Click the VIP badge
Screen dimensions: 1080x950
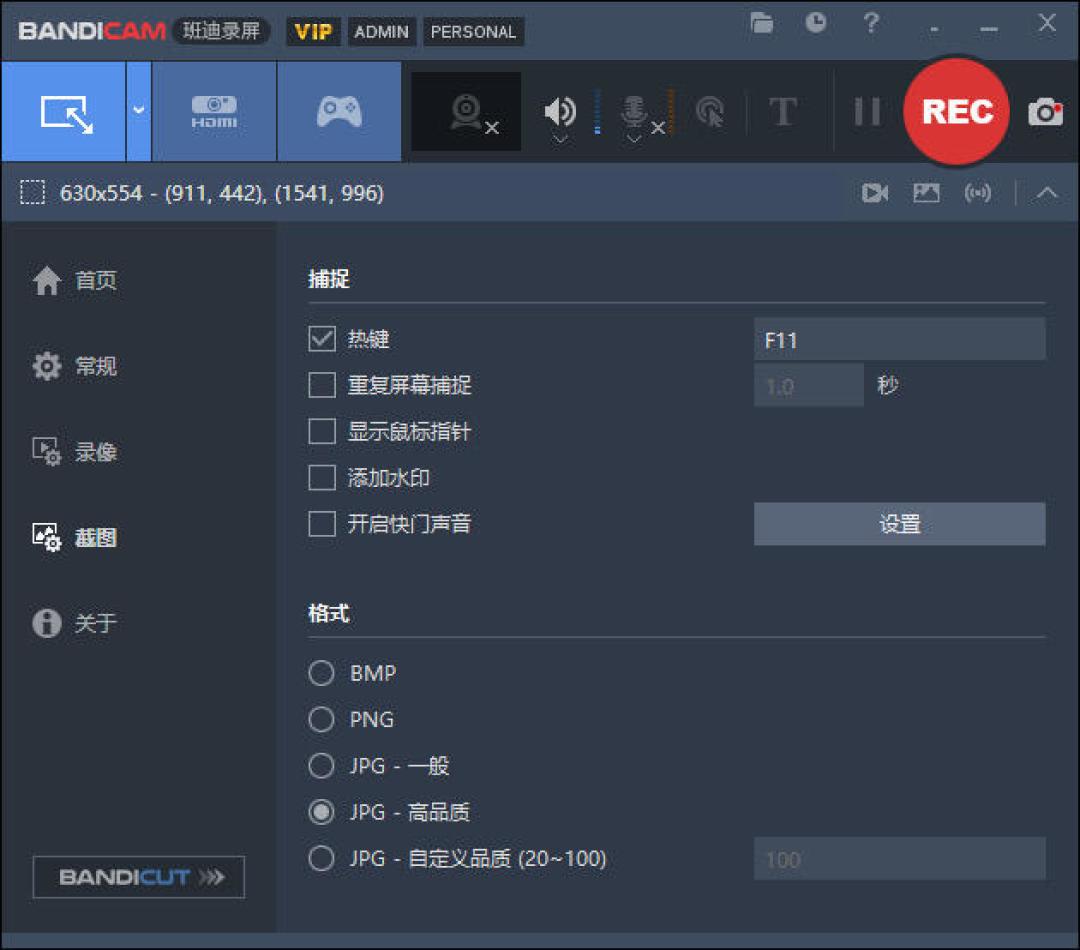313,32
